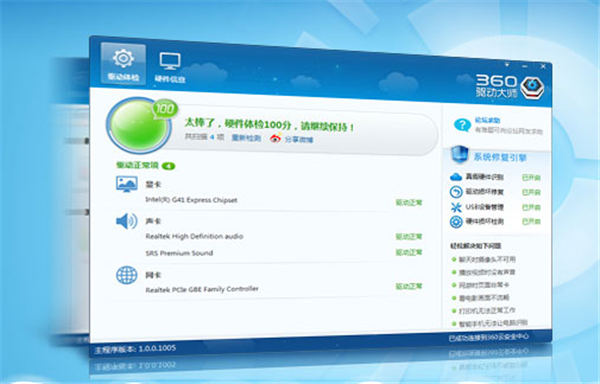Click 驱动正常 status beside Realtek High Definition audio
The height and width of the screenshot is (384, 600).
[409, 237]
